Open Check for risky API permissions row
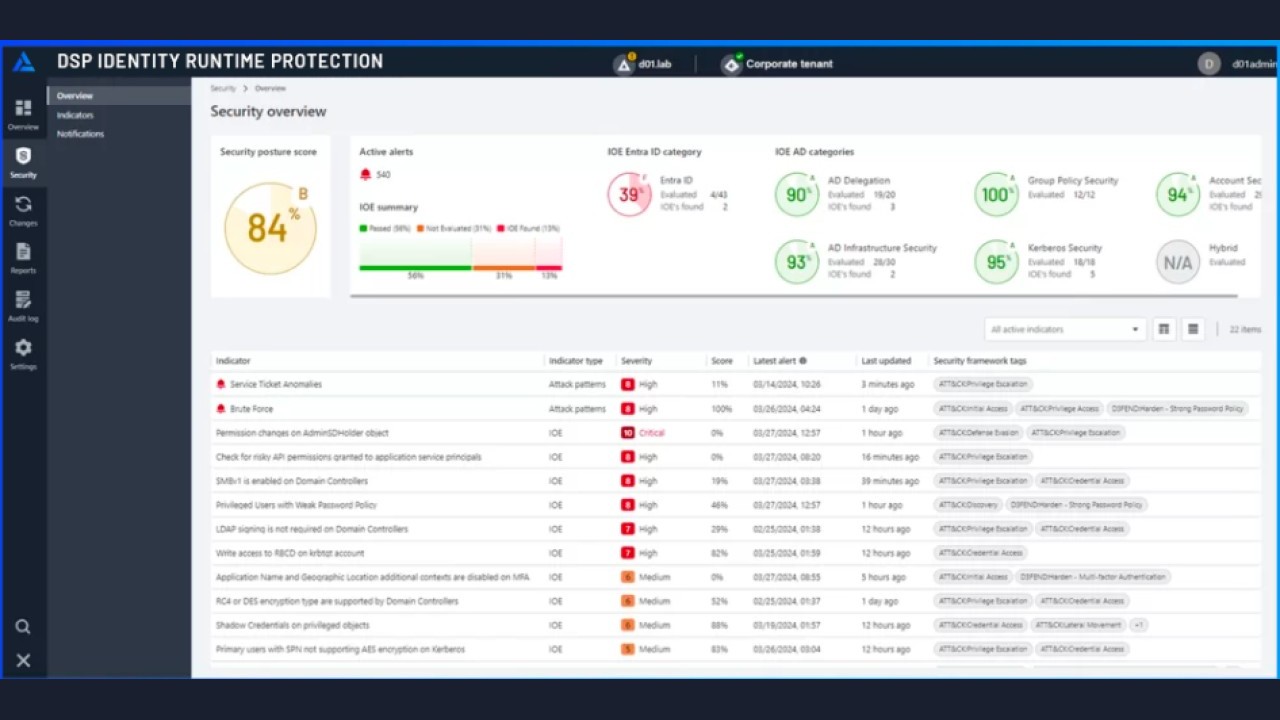1280x720 pixels. pos(737,457)
